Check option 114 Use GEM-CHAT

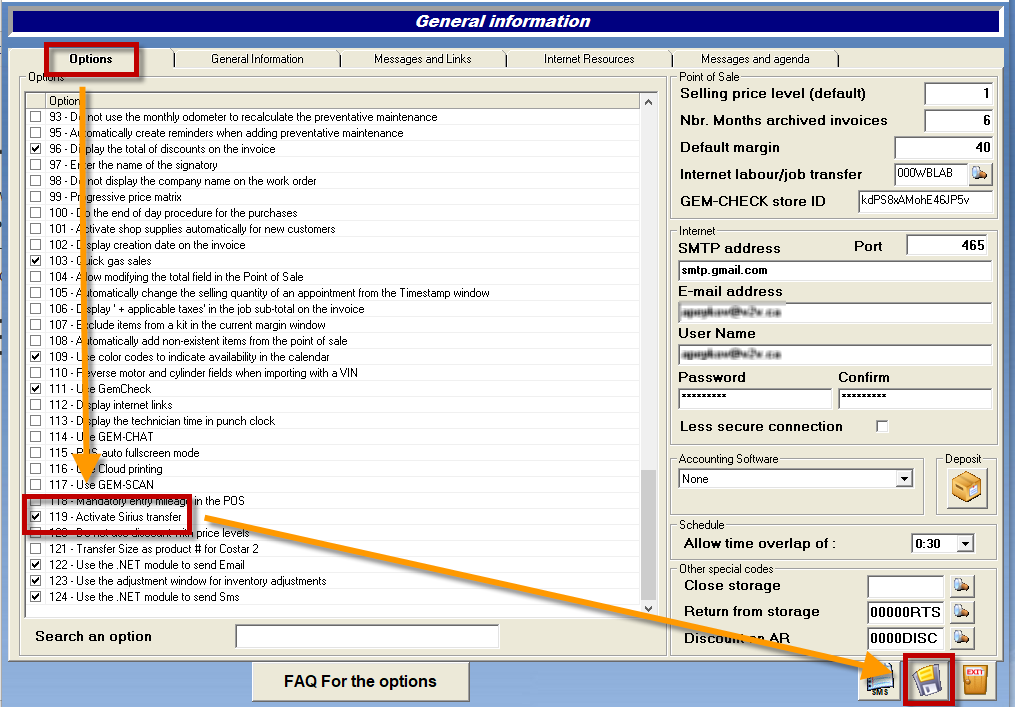coord(36,437)
